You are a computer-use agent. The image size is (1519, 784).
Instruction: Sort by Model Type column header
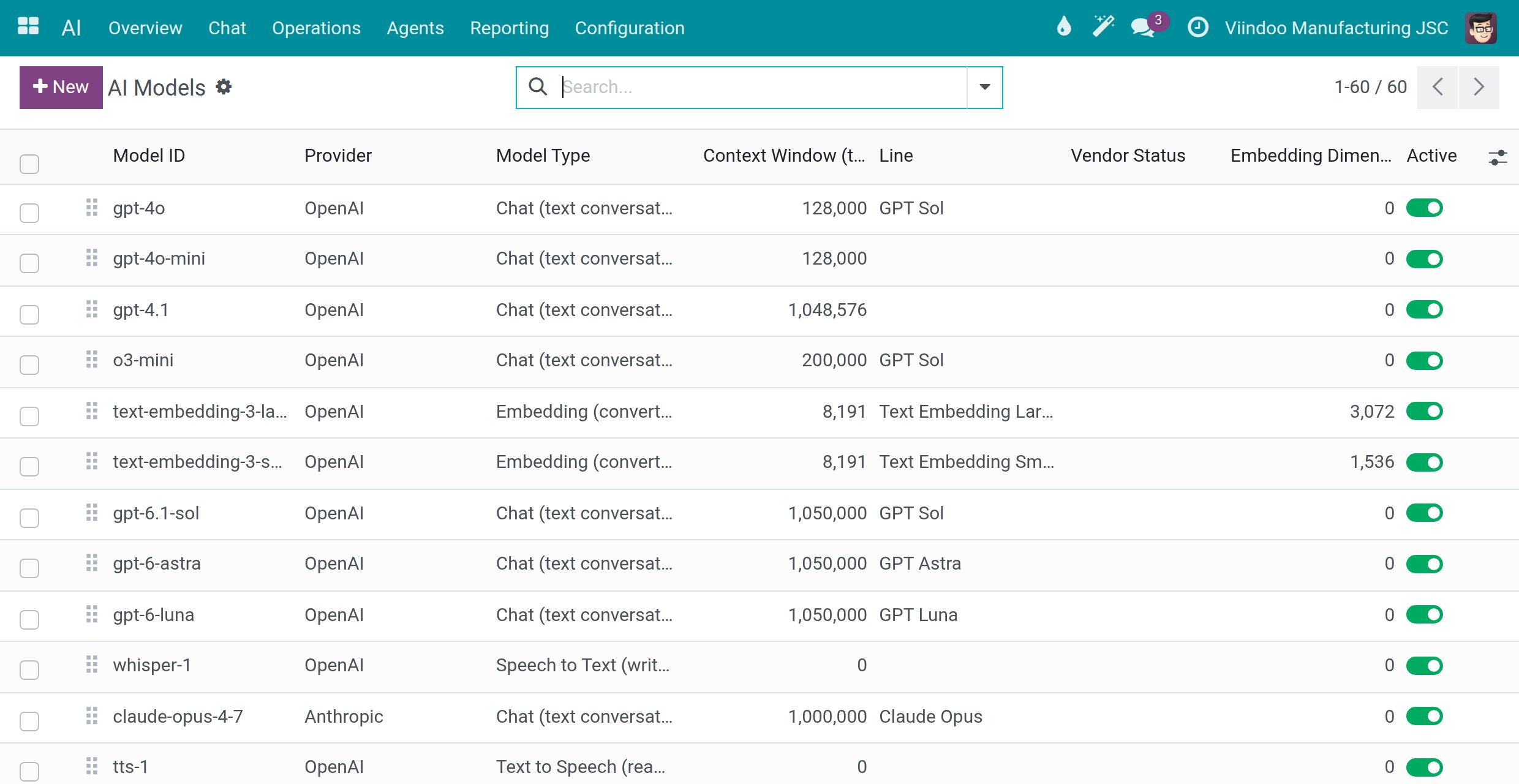[x=543, y=156]
